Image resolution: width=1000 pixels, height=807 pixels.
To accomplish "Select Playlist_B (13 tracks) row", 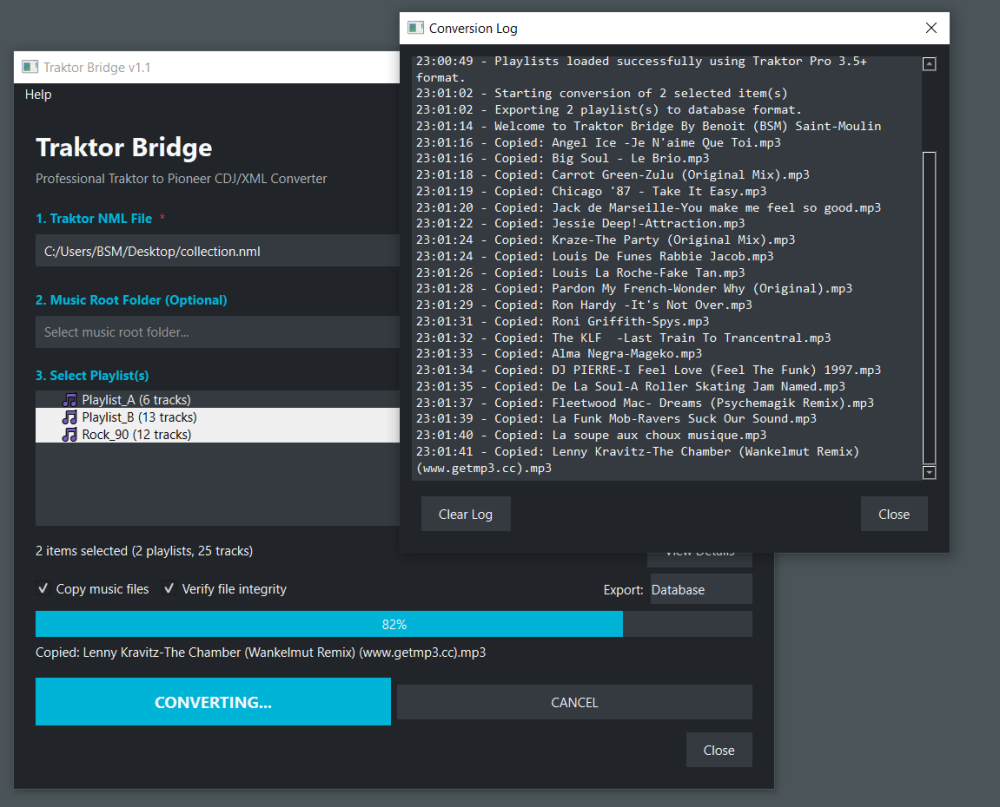I will click(217, 417).
